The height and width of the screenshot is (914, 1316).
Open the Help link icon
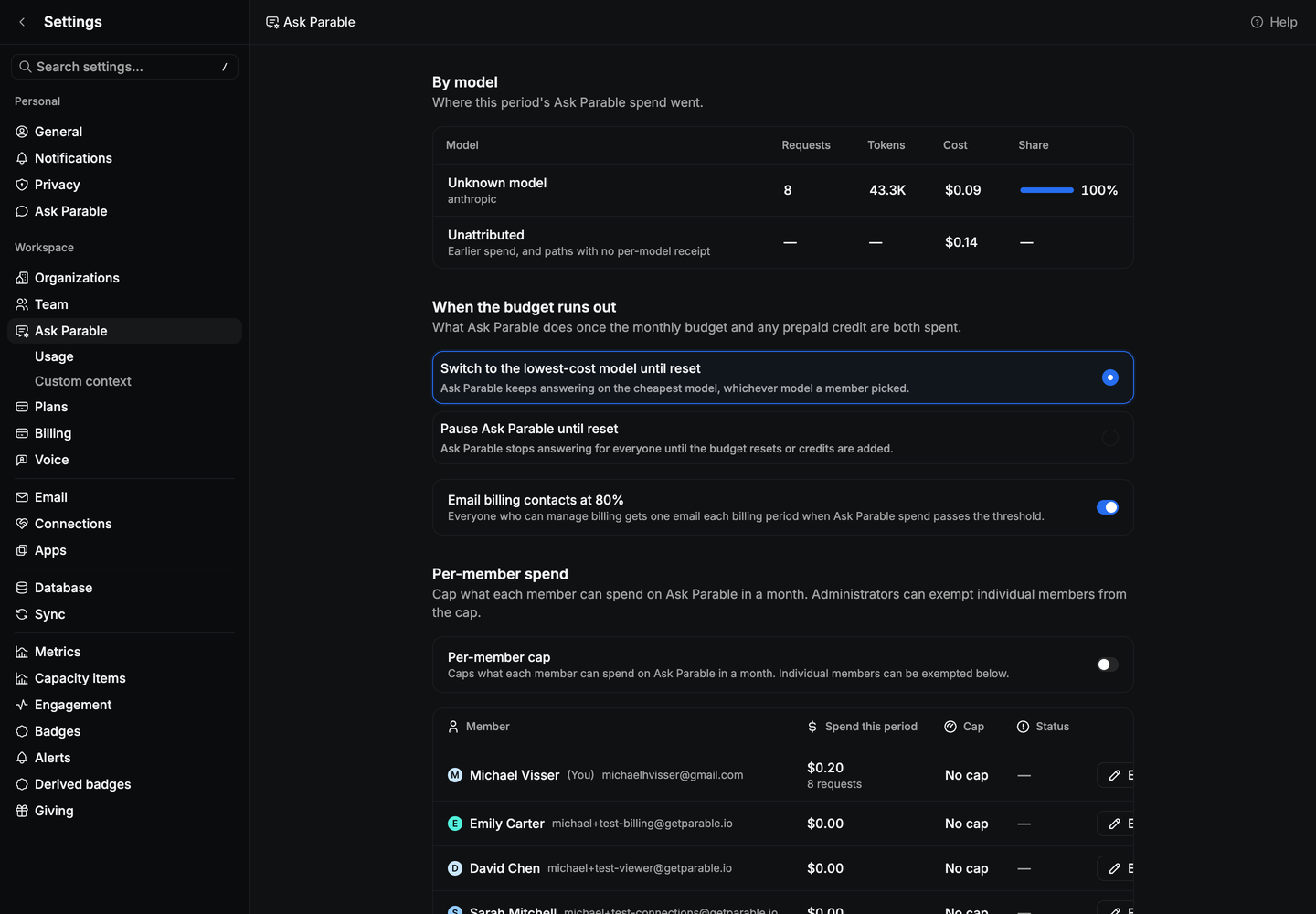pos(1257,22)
